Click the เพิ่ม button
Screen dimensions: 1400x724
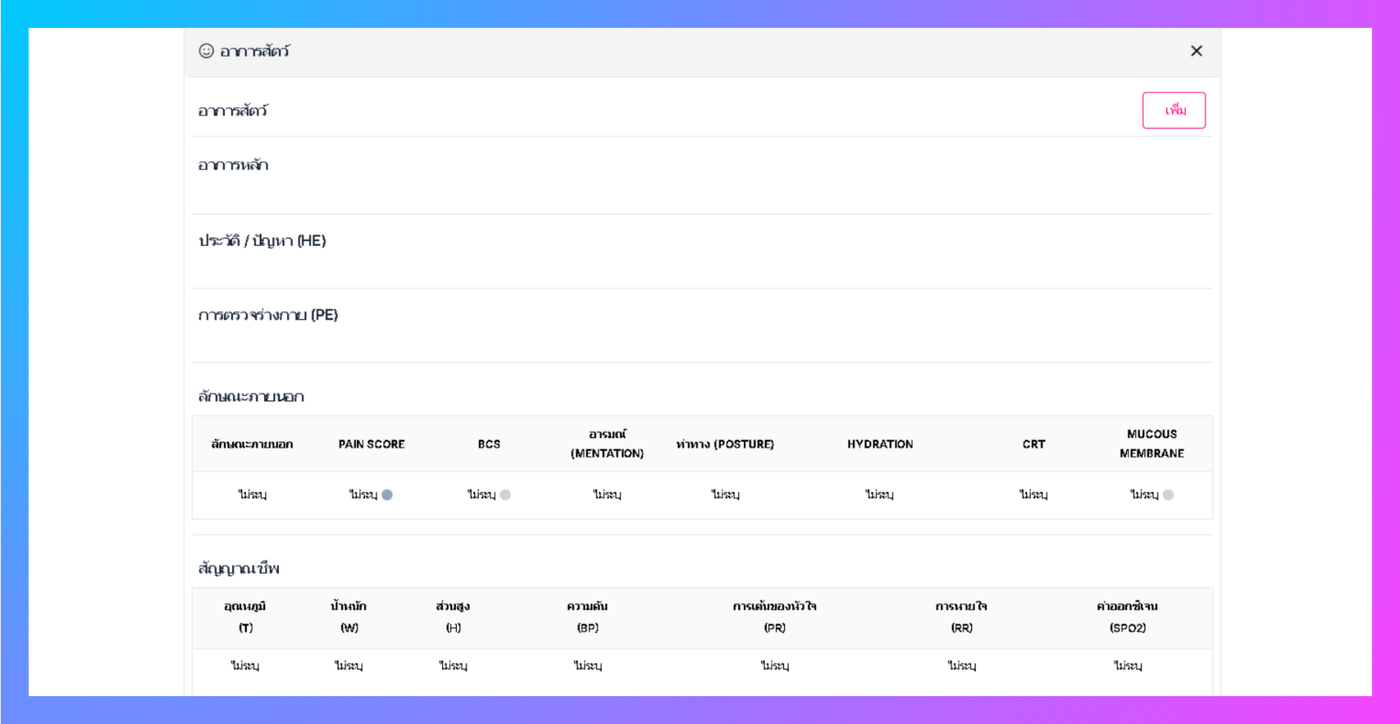1174,110
